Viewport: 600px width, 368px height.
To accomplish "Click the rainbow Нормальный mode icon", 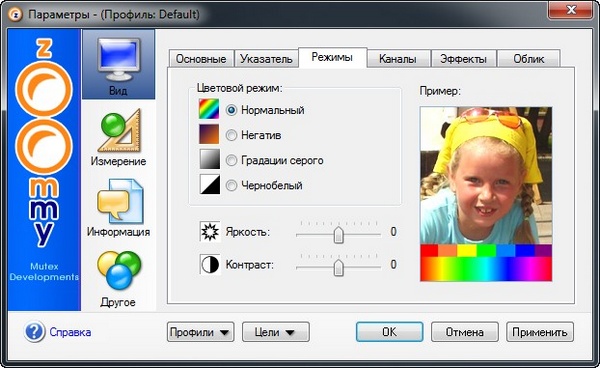I will click(209, 109).
